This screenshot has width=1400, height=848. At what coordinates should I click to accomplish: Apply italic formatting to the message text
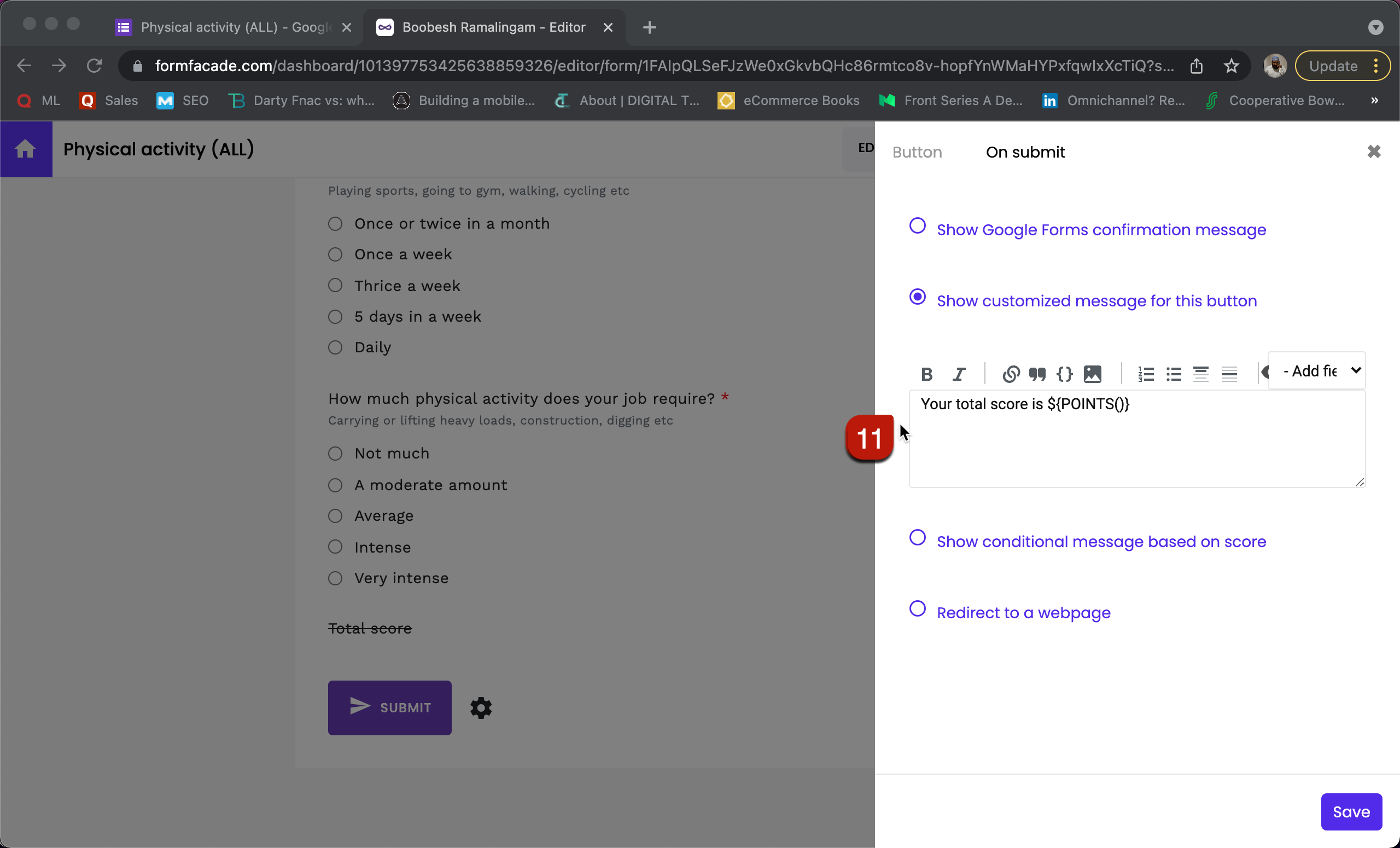(959, 374)
